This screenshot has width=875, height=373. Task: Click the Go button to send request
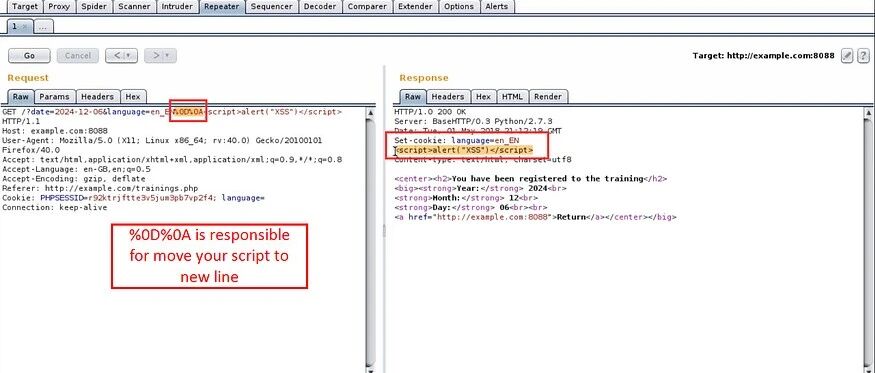click(29, 55)
